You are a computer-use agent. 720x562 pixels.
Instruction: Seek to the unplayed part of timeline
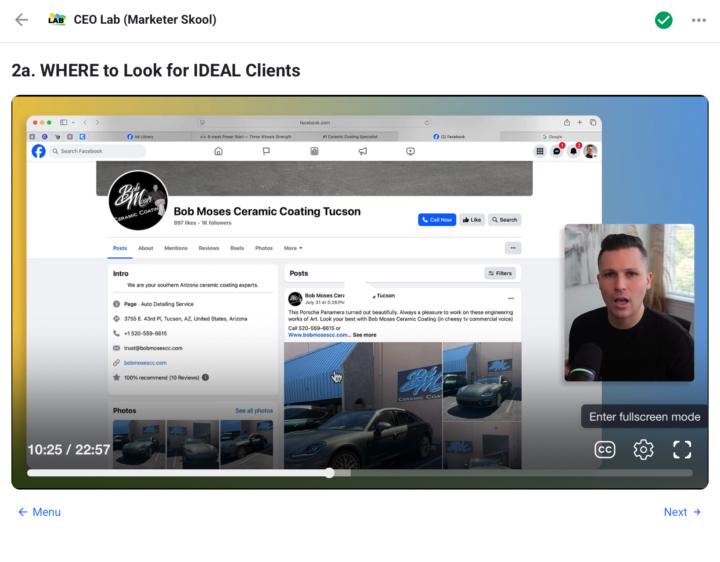point(521,473)
